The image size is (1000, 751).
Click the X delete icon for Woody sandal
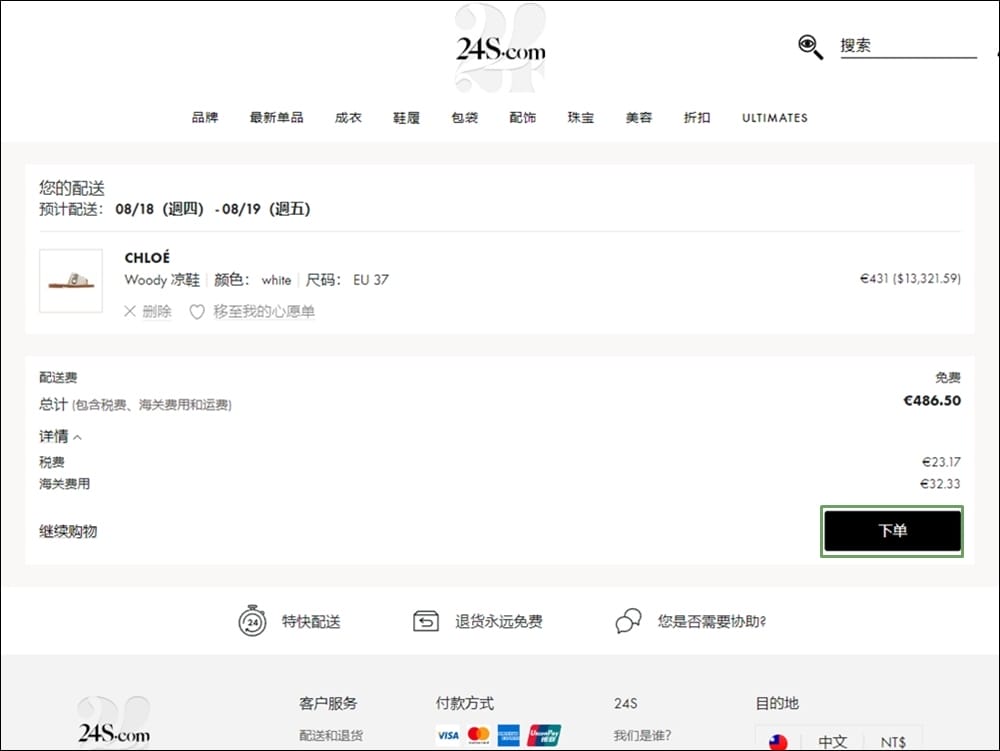click(x=129, y=311)
